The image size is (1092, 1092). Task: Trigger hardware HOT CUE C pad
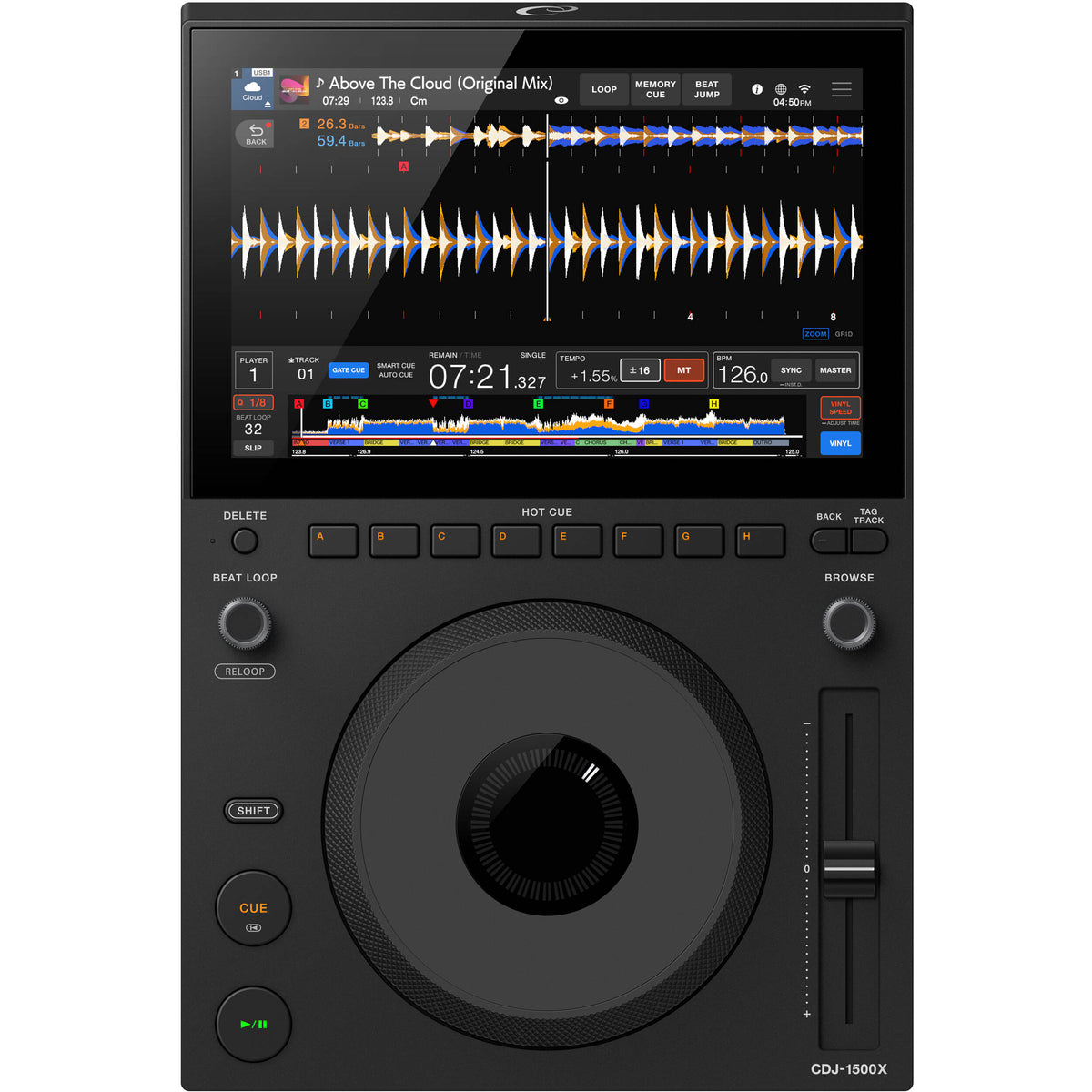455,541
